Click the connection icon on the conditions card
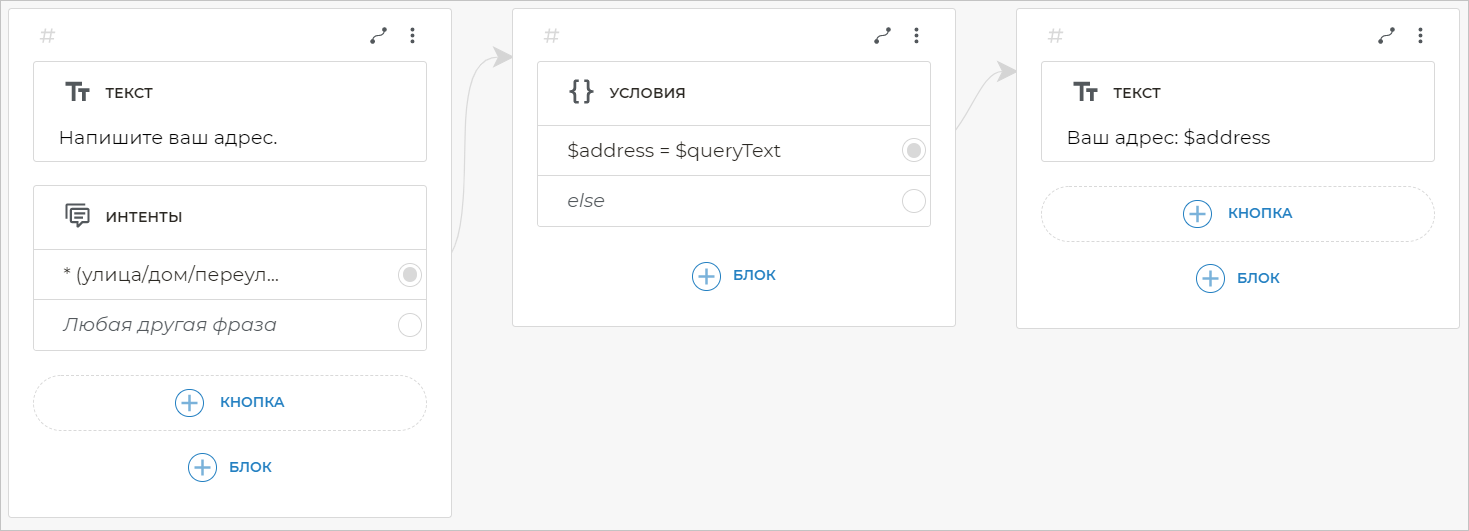Viewport: 1469px width, 531px height. pyautogui.click(x=882, y=36)
